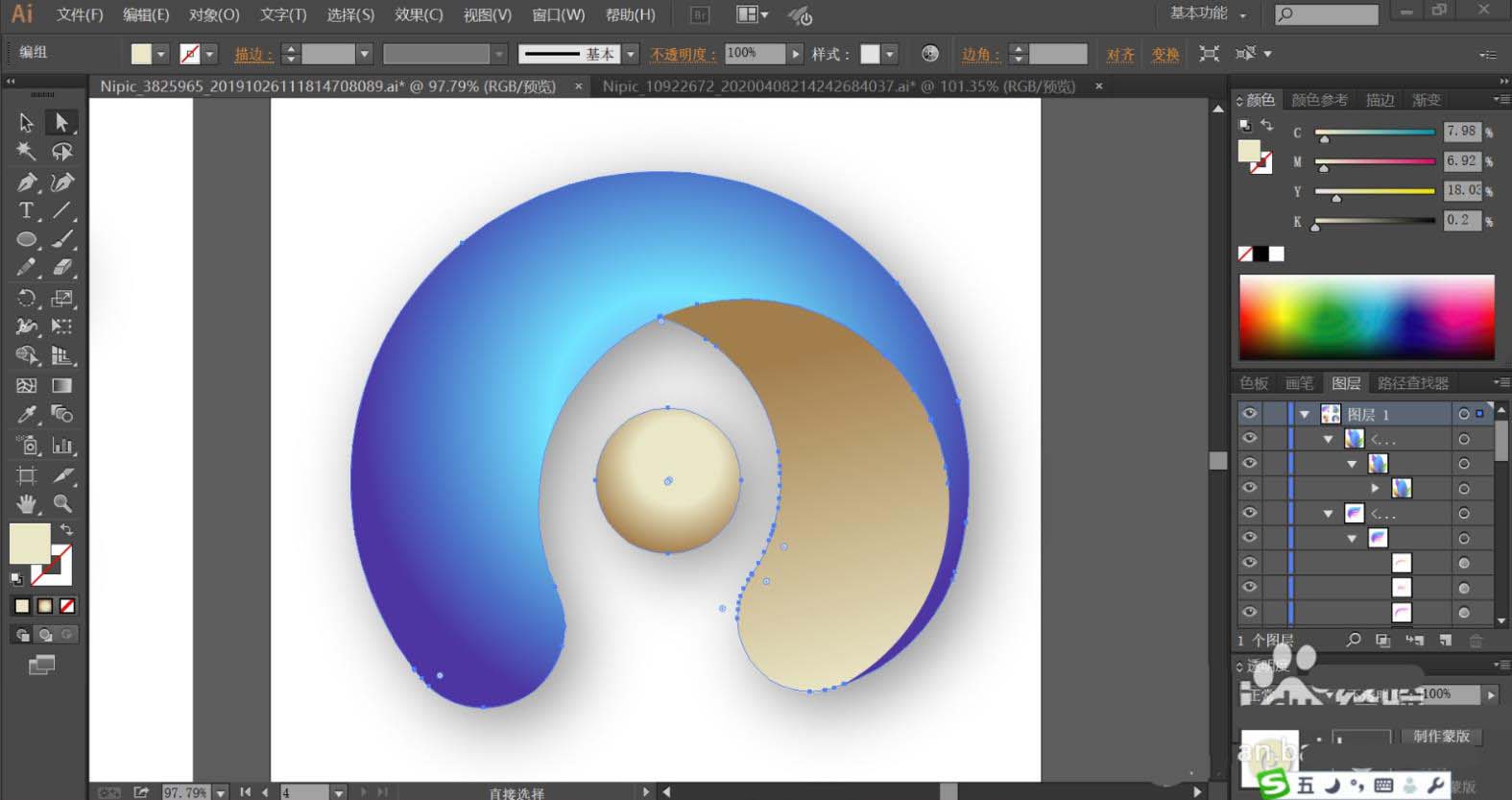The width and height of the screenshot is (1512, 800).
Task: Collapse the 图层 1 layer tree
Action: click(1305, 415)
